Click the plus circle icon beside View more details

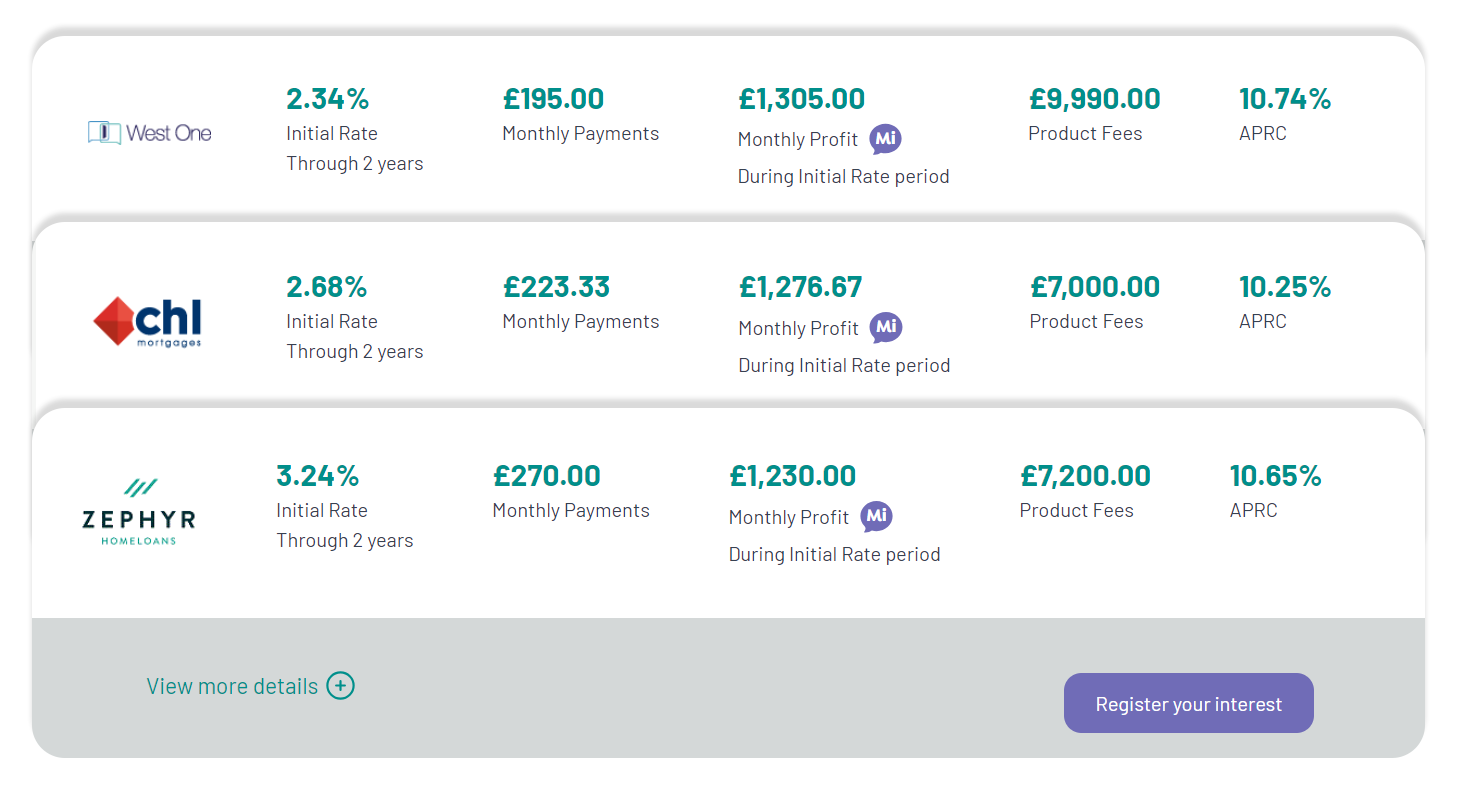[x=340, y=686]
